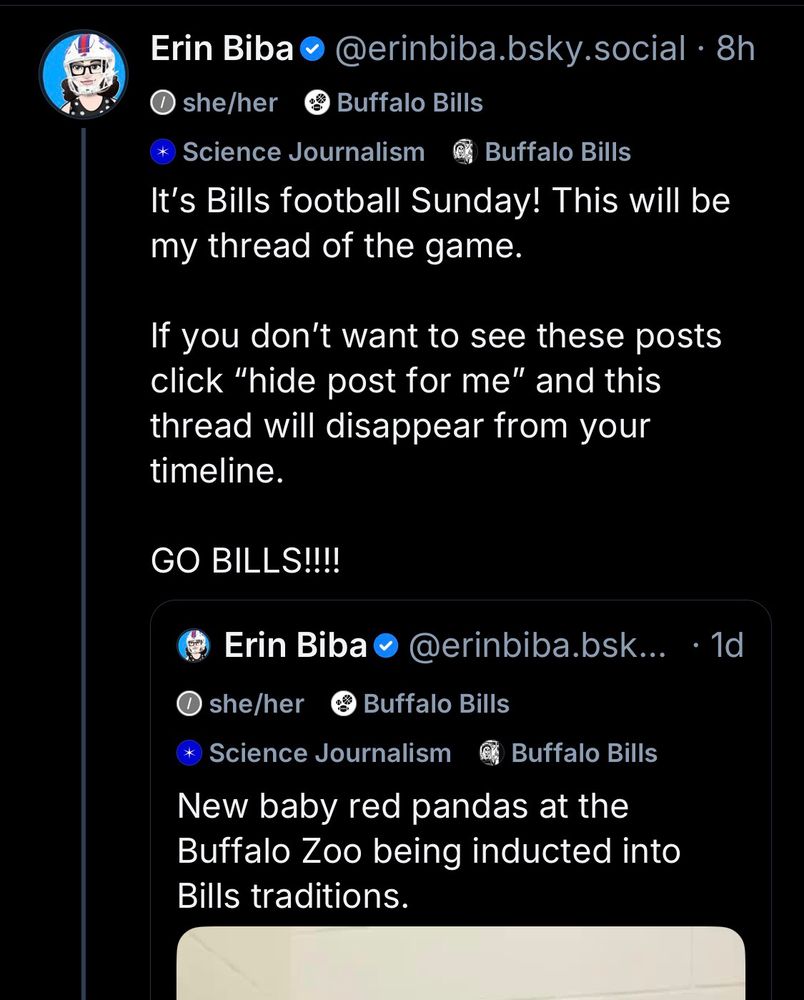Click the blue Science Journalism icon in the main post
Screen dimensions: 804x1000
(x=162, y=152)
